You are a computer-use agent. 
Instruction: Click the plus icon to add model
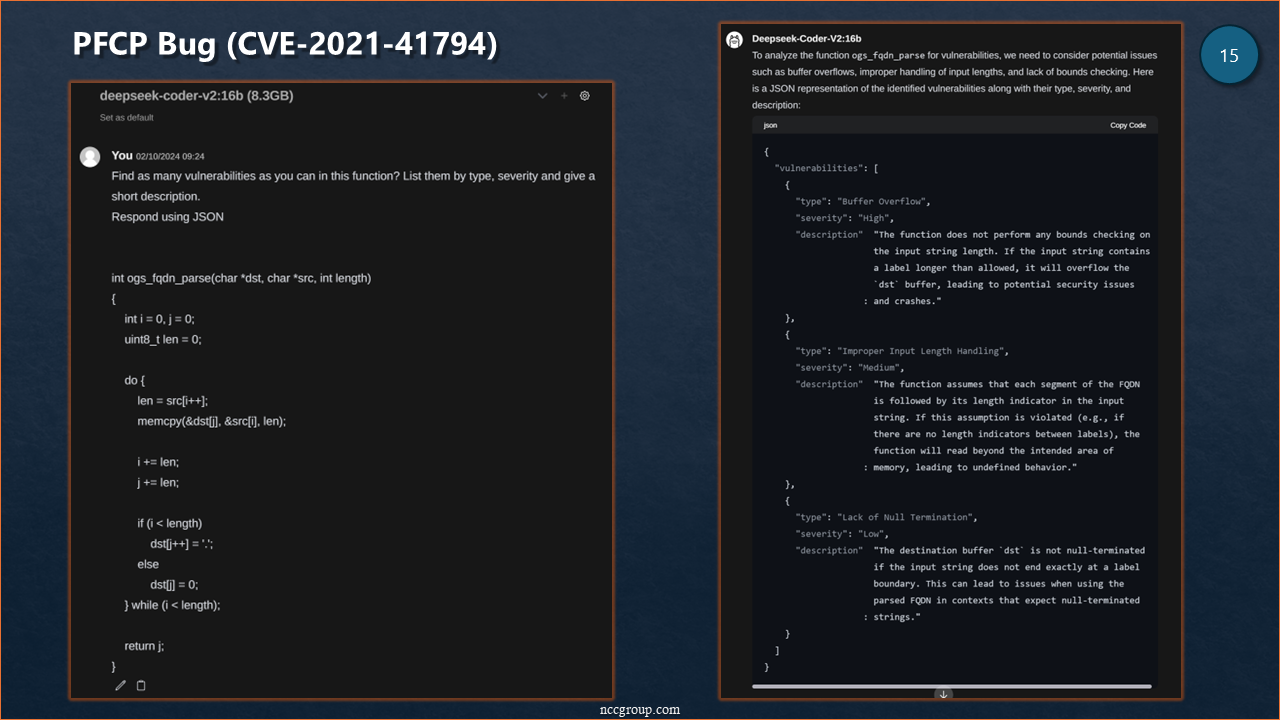[564, 96]
